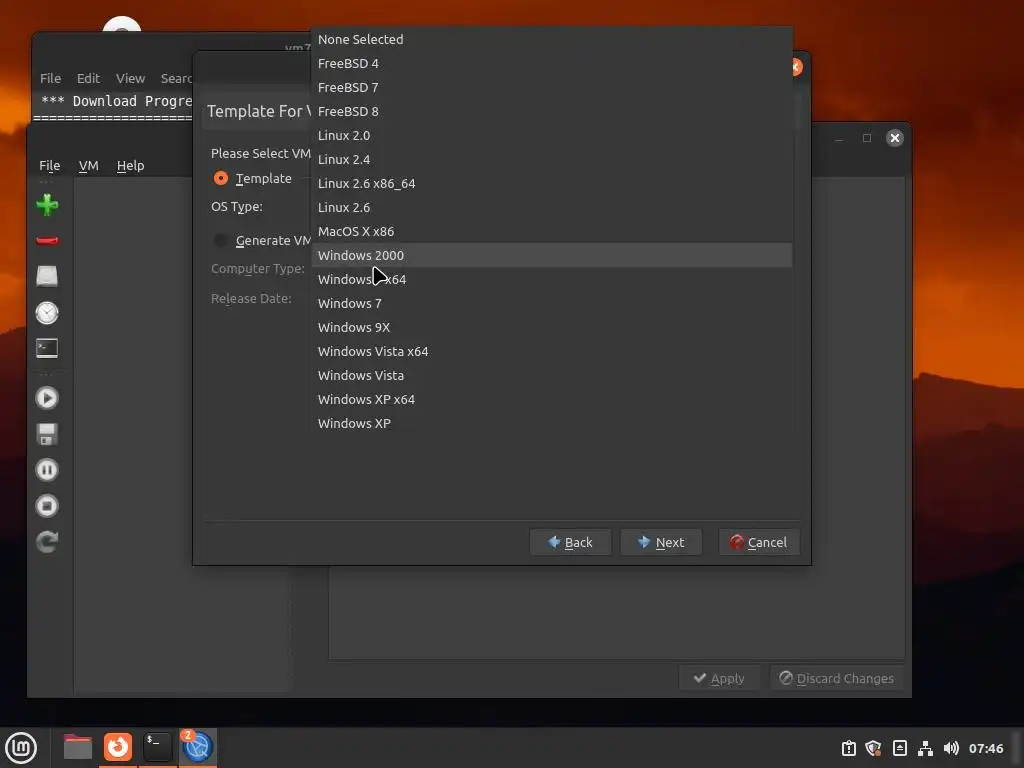Click the reset VM circular arrow icon

(x=47, y=541)
